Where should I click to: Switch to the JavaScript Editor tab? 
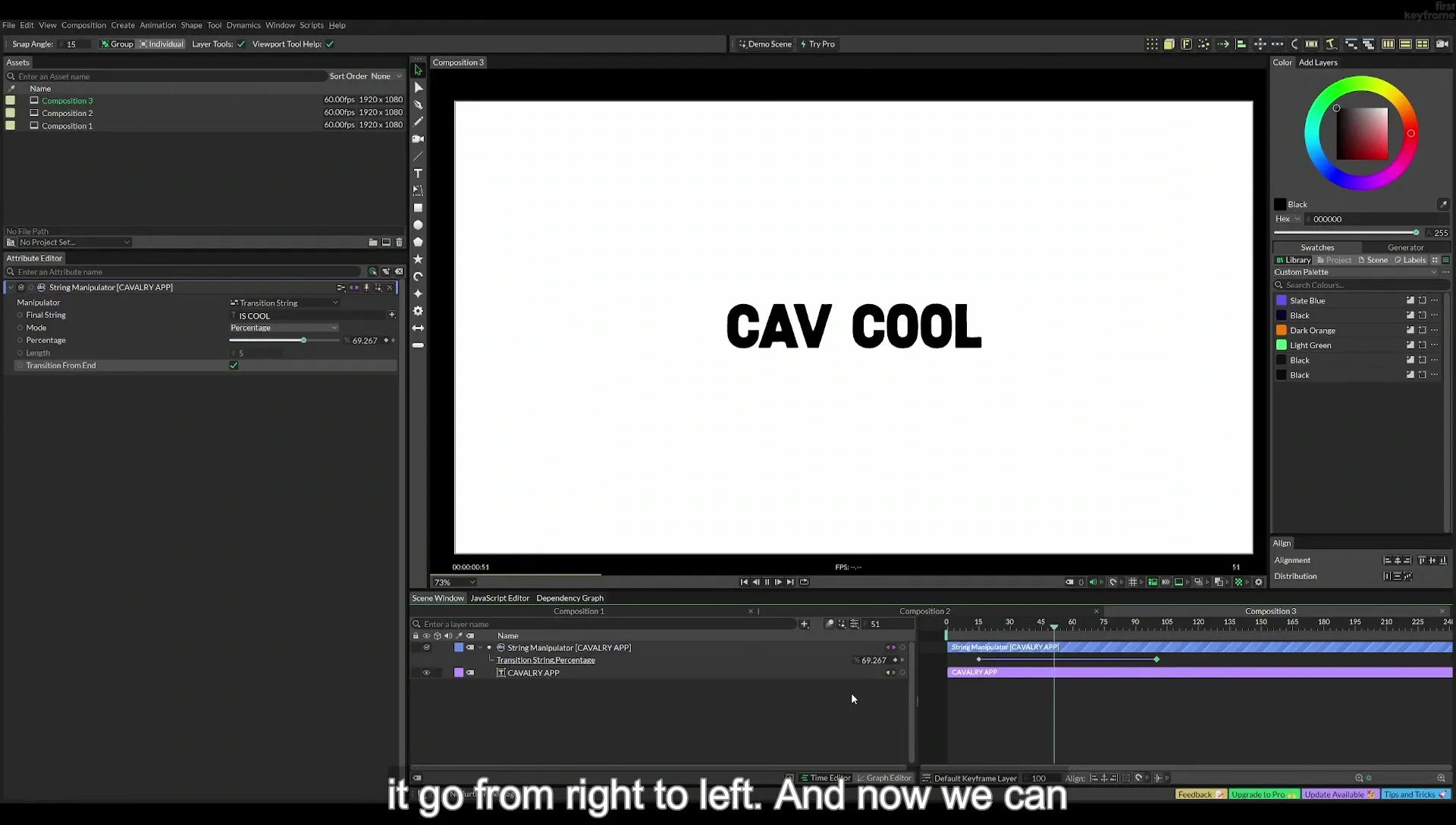coord(500,598)
